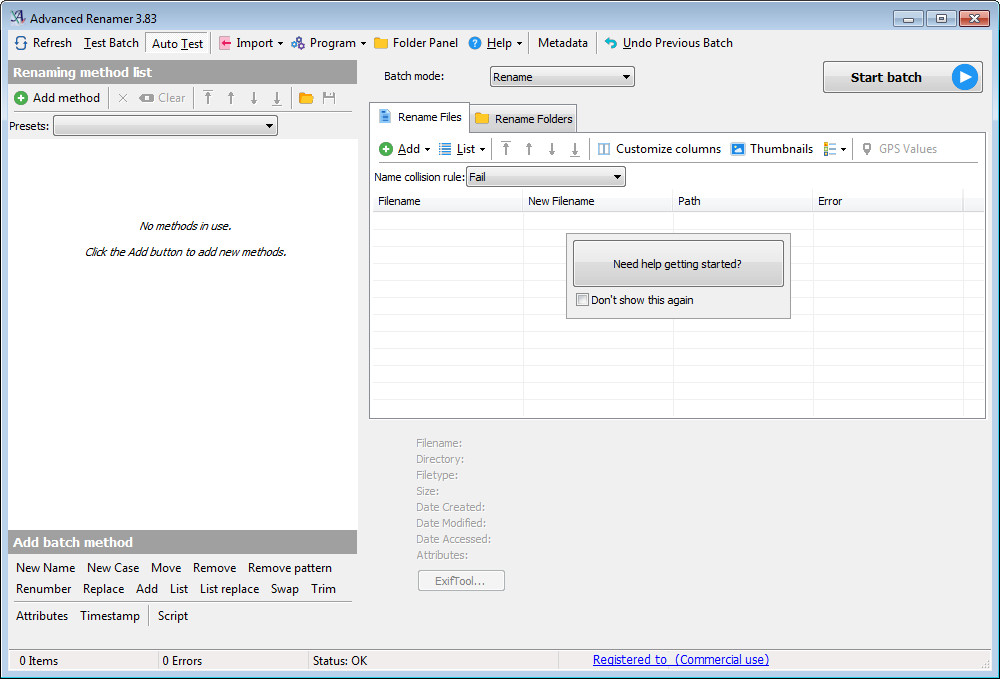Add a Renumber batch method
The height and width of the screenshot is (679, 1000).
[43, 588]
